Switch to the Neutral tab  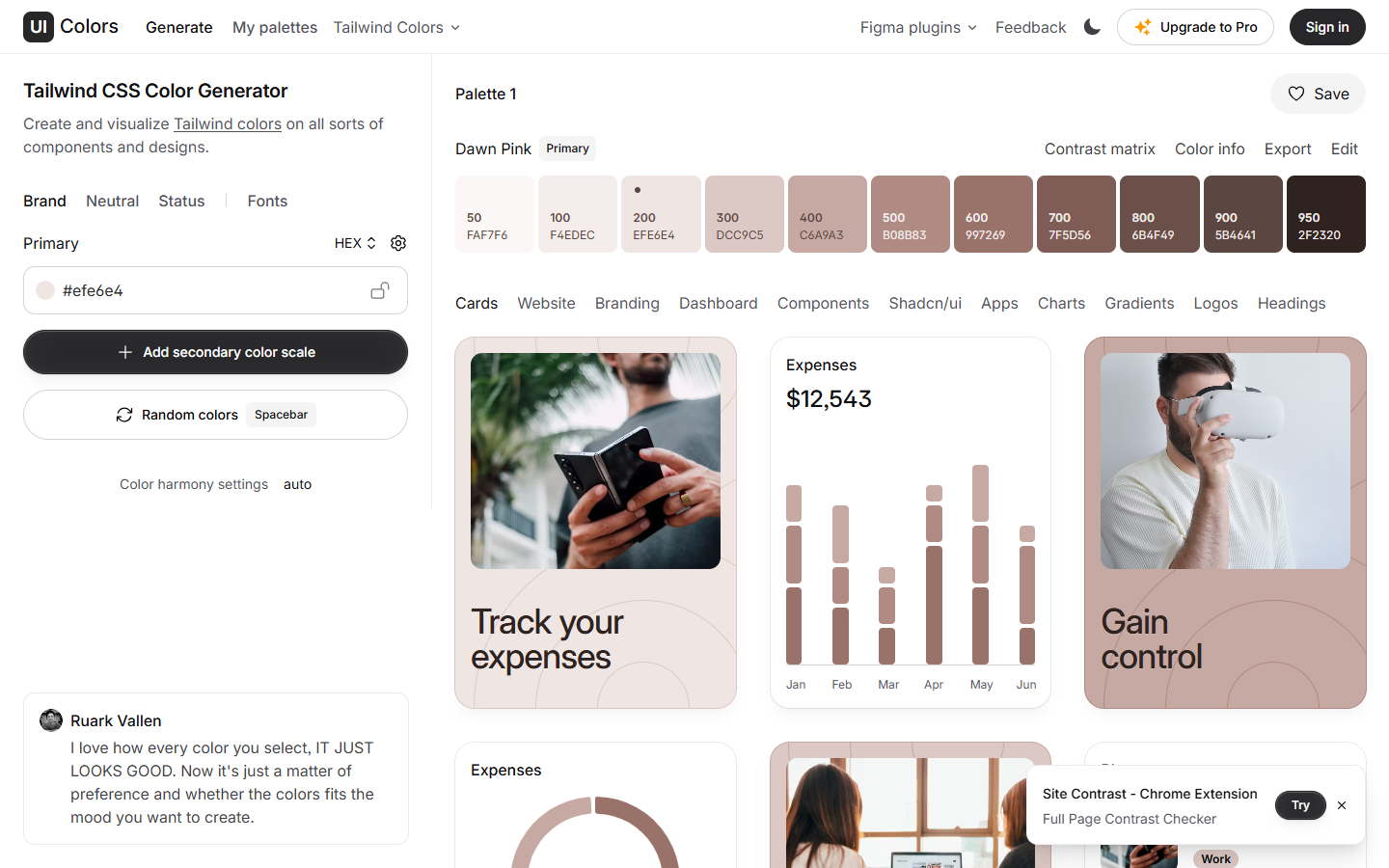(112, 201)
